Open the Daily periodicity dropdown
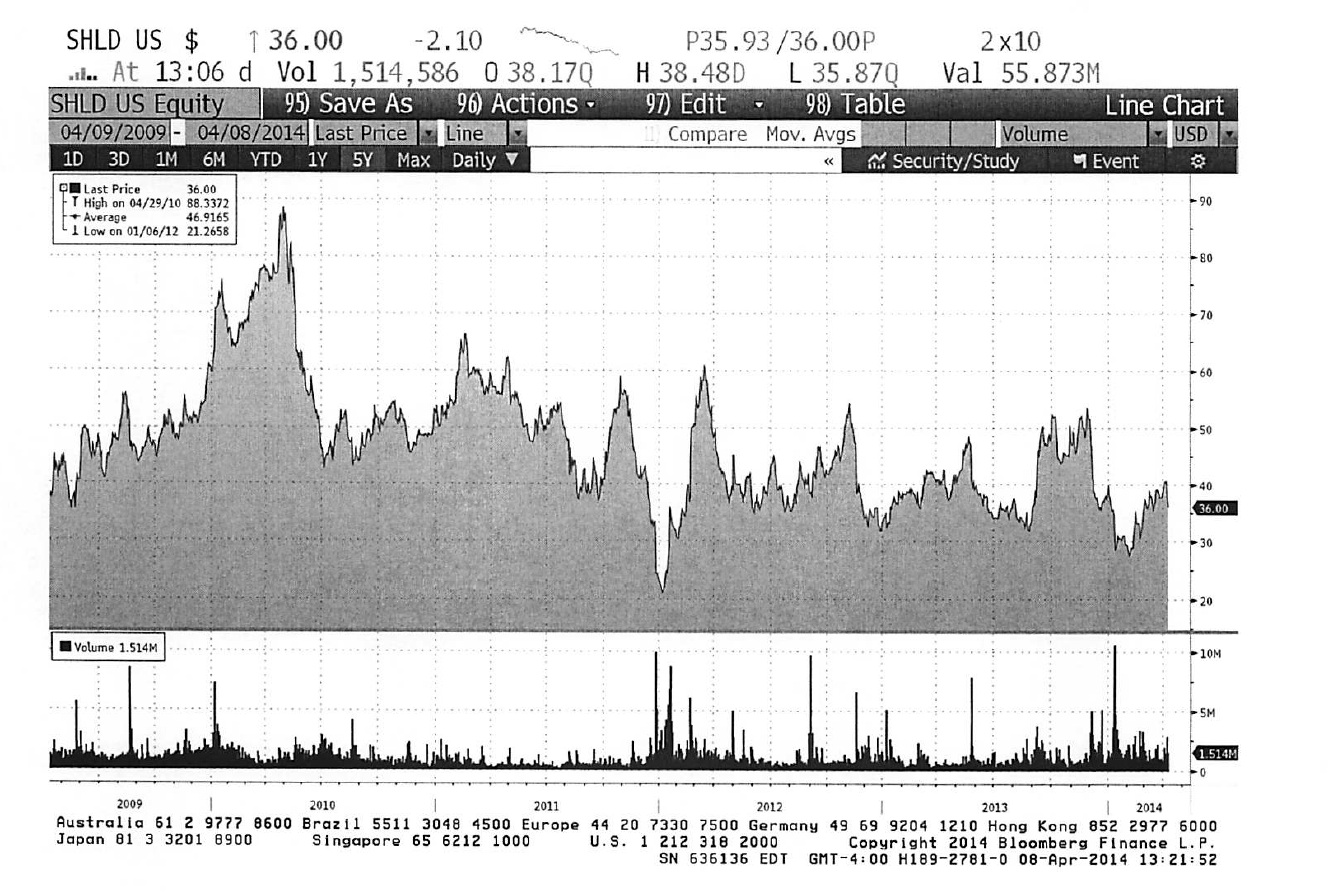Viewport: 1328px width, 896px height. click(486, 161)
